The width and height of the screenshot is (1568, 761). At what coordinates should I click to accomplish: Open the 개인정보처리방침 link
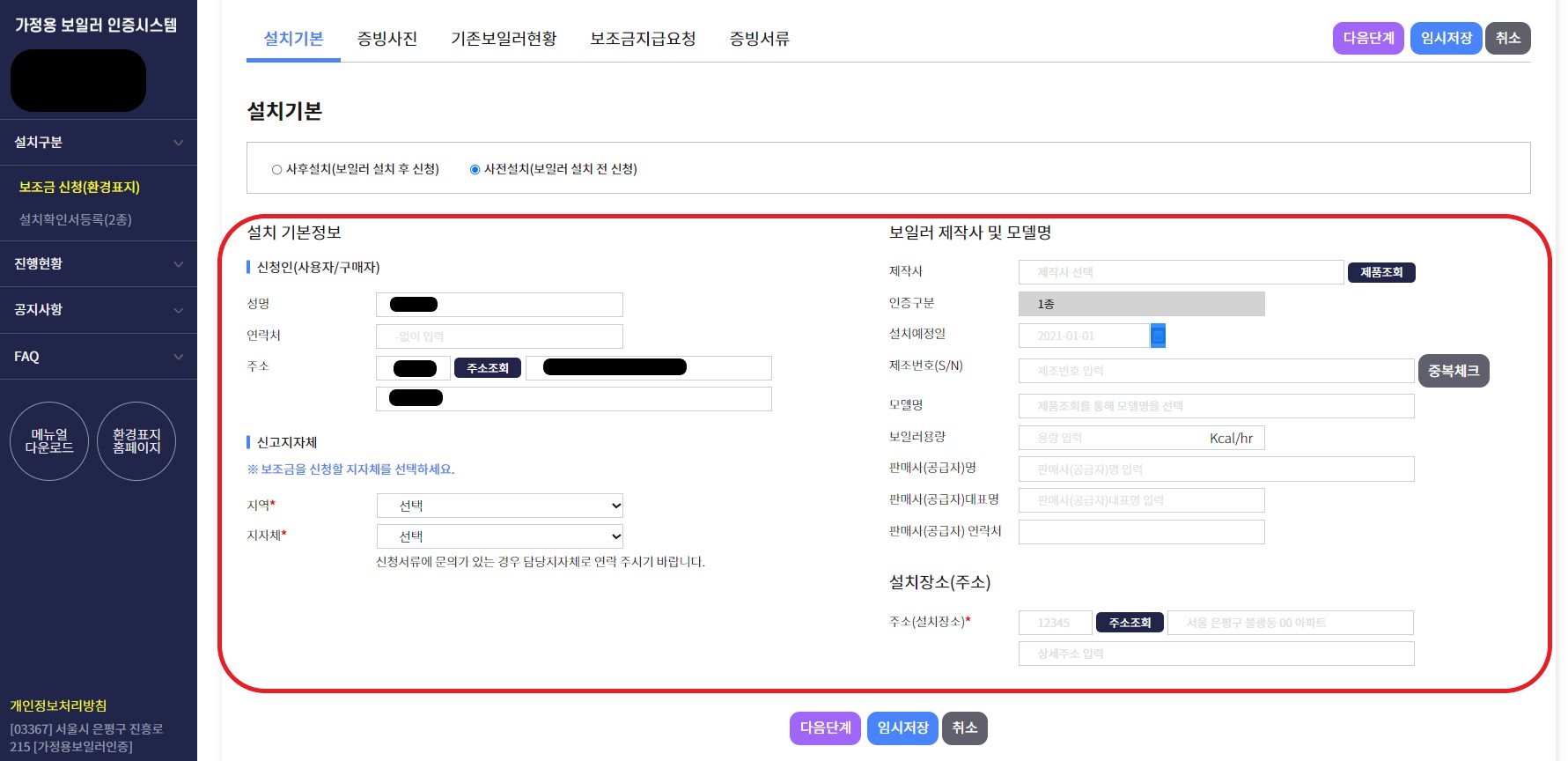pos(58,706)
